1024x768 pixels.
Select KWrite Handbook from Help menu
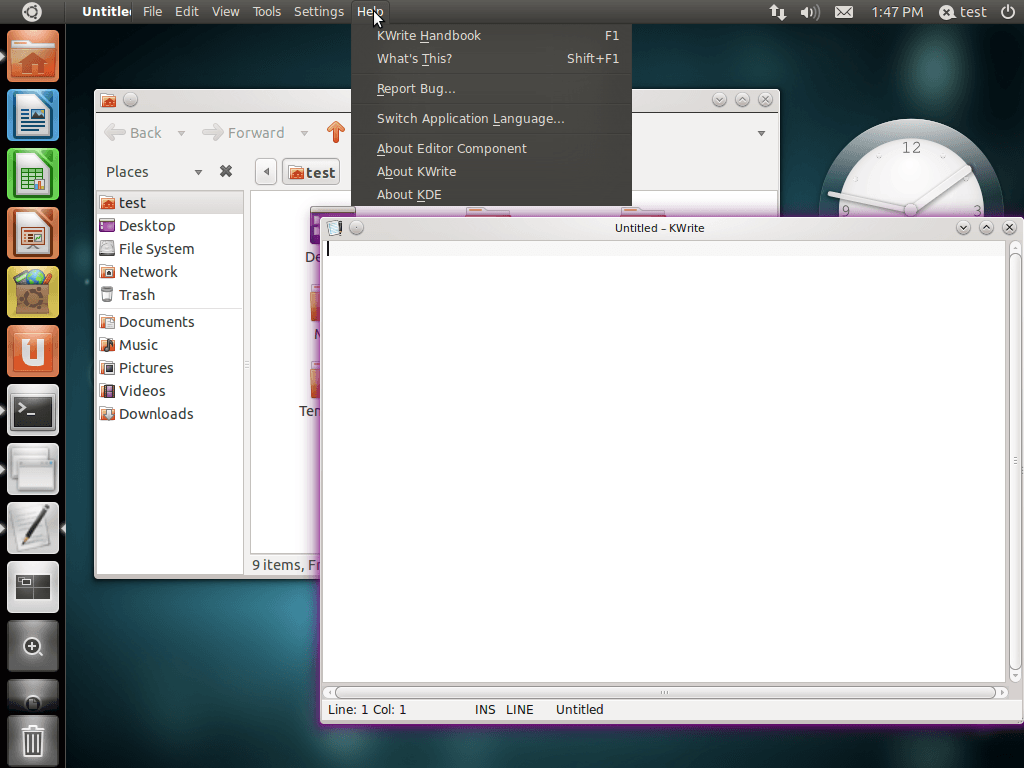coord(429,36)
